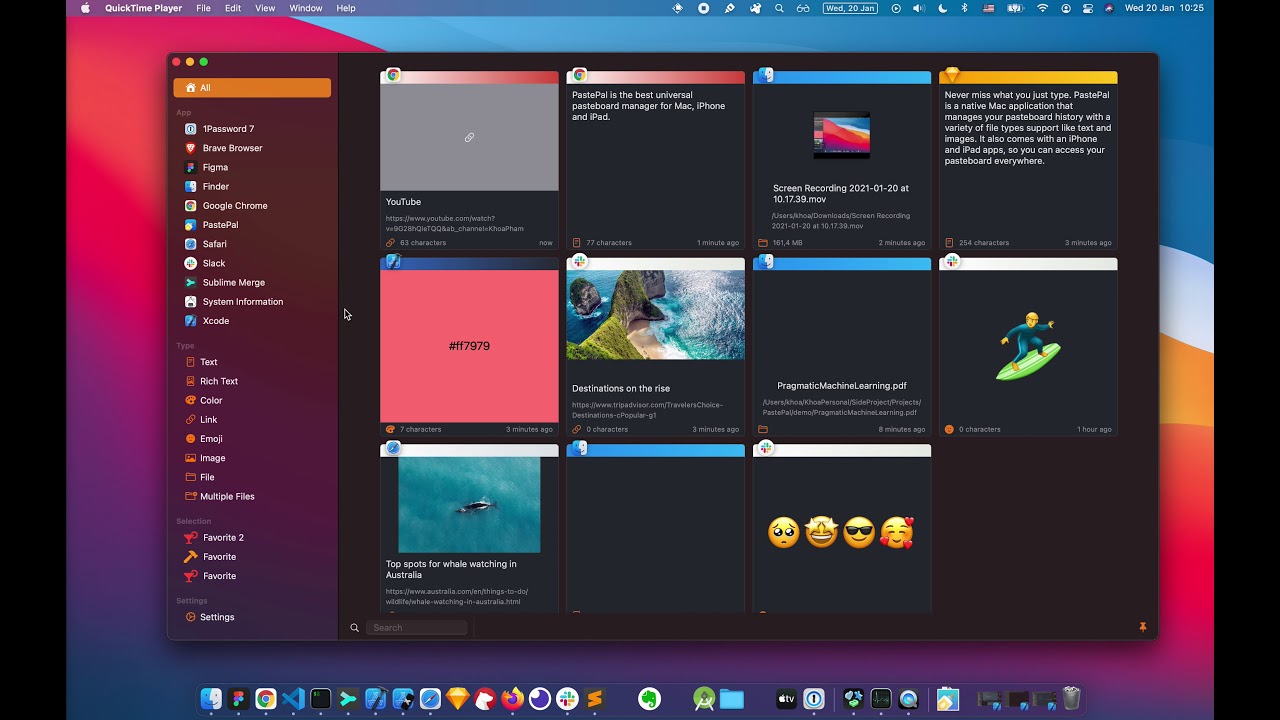Open Visual Studio Code from Dock
This screenshot has width=1280, height=720.
click(x=293, y=699)
